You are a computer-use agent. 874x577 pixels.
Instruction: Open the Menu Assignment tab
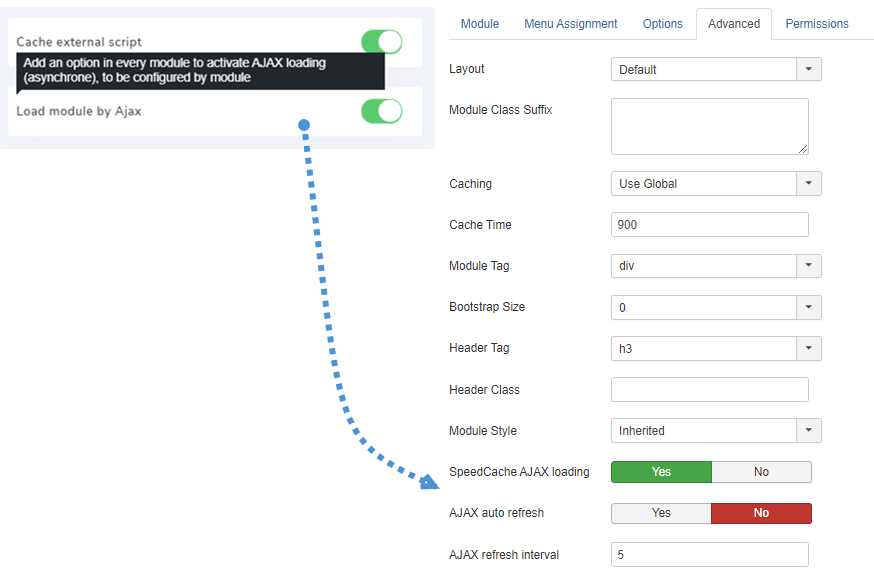(x=571, y=24)
